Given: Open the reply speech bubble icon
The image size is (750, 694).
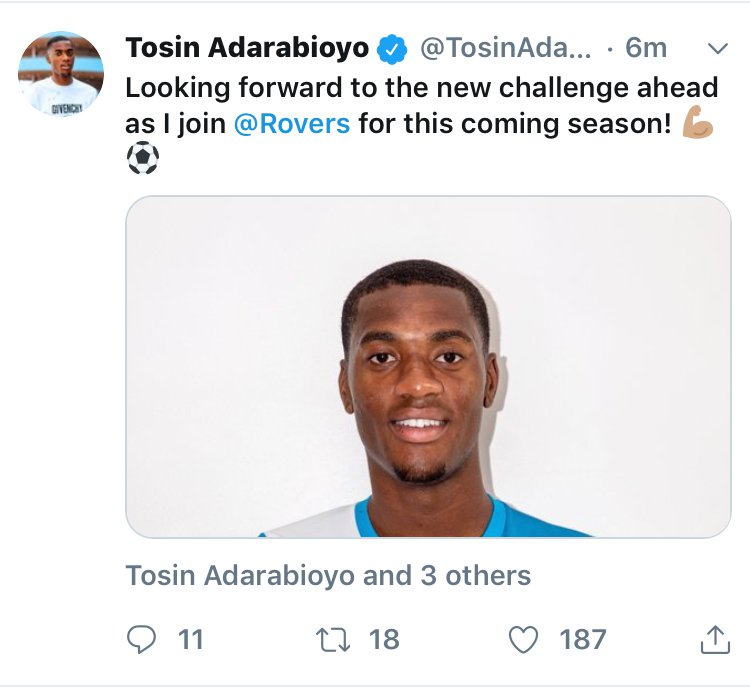Looking at the screenshot, I should click(141, 639).
